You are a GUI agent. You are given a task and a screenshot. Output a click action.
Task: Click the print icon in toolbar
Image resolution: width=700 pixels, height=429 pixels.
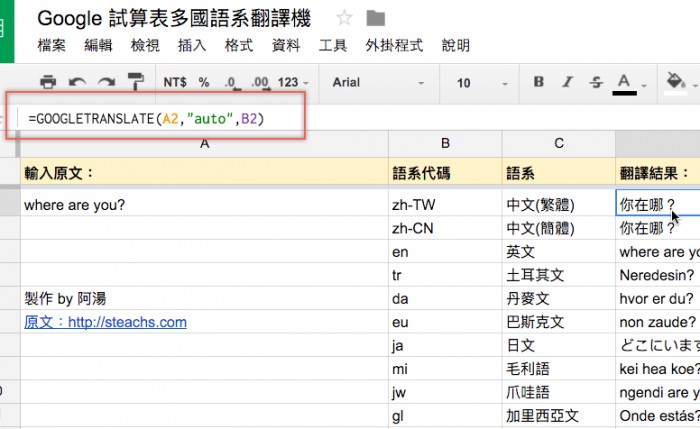48,83
